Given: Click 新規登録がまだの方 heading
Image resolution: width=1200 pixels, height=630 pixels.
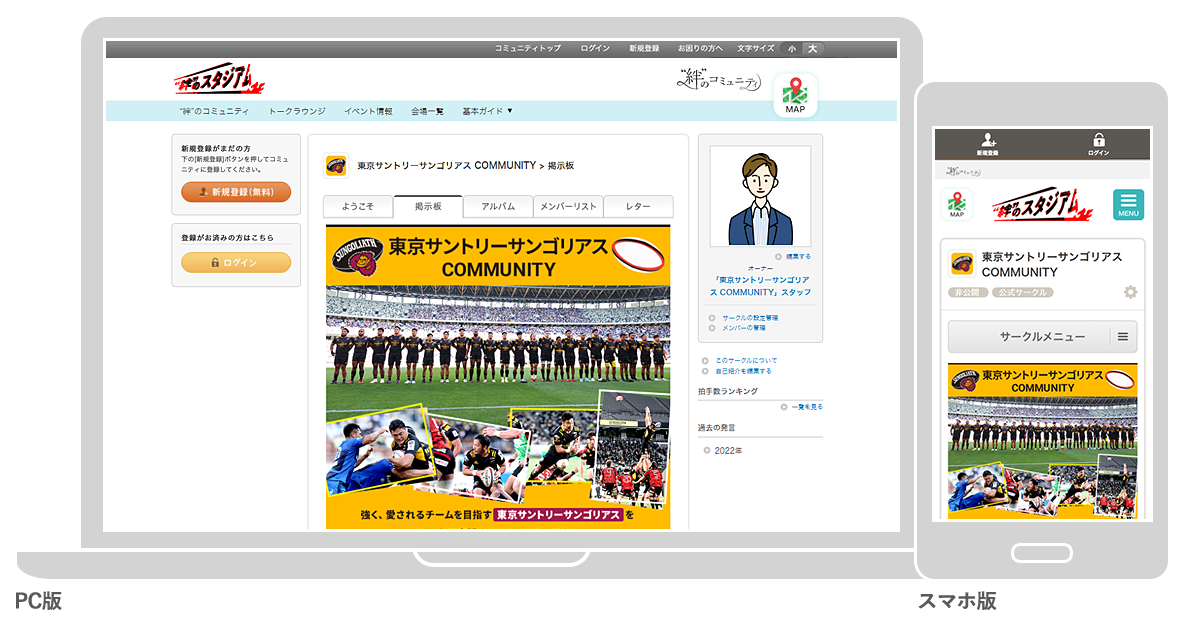Looking at the screenshot, I should pyautogui.click(x=216, y=148).
